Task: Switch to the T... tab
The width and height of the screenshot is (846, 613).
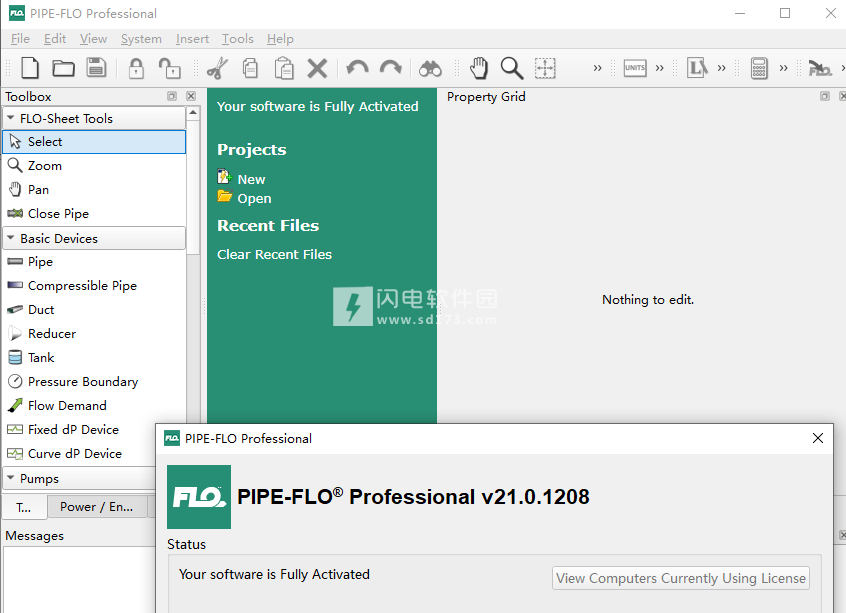Action: [x=24, y=507]
